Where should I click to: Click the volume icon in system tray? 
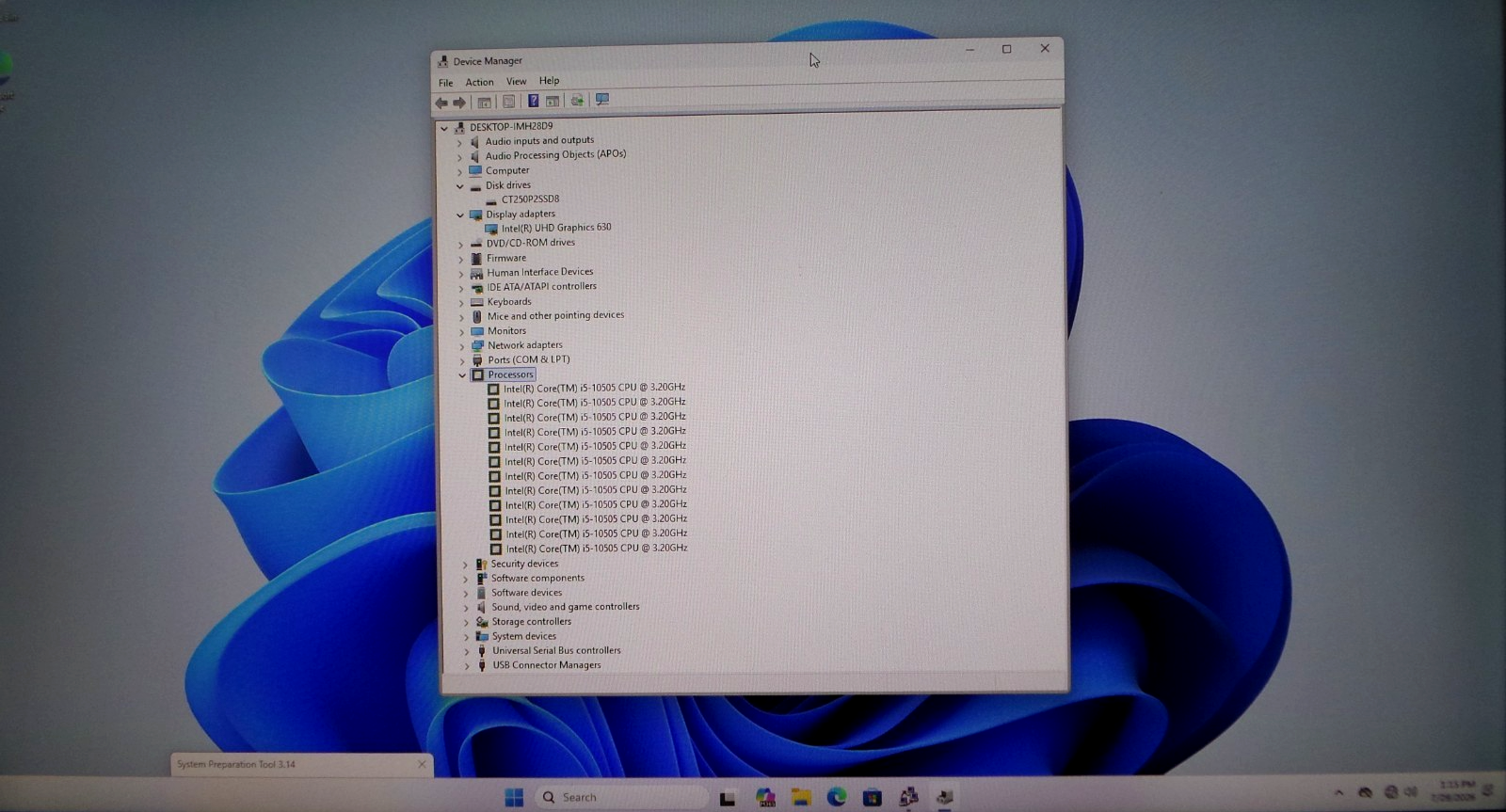pos(1410,793)
